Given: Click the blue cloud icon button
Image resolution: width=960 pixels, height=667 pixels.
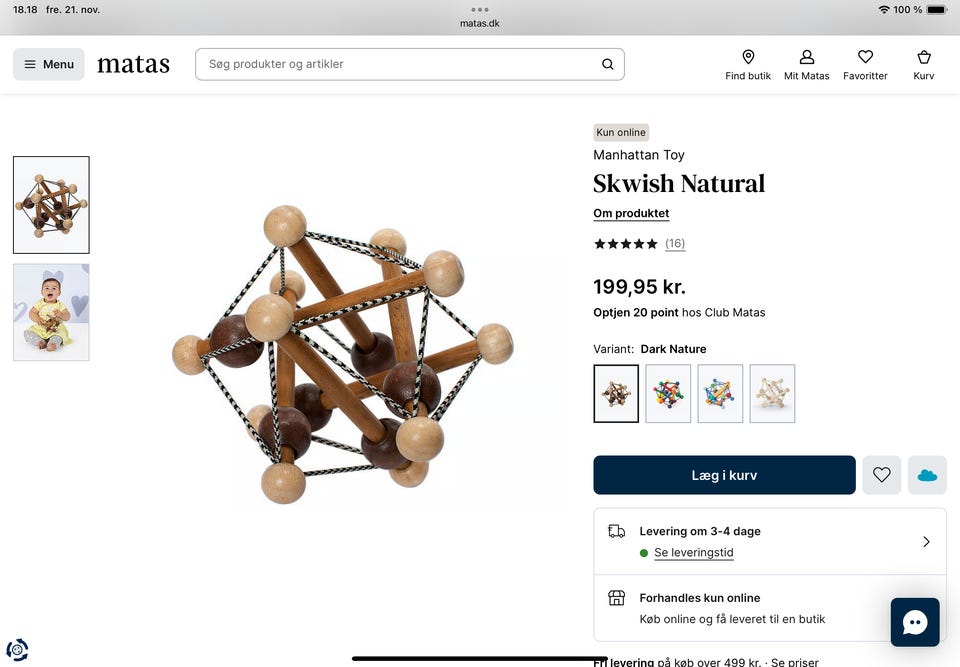Looking at the screenshot, I should [927, 475].
